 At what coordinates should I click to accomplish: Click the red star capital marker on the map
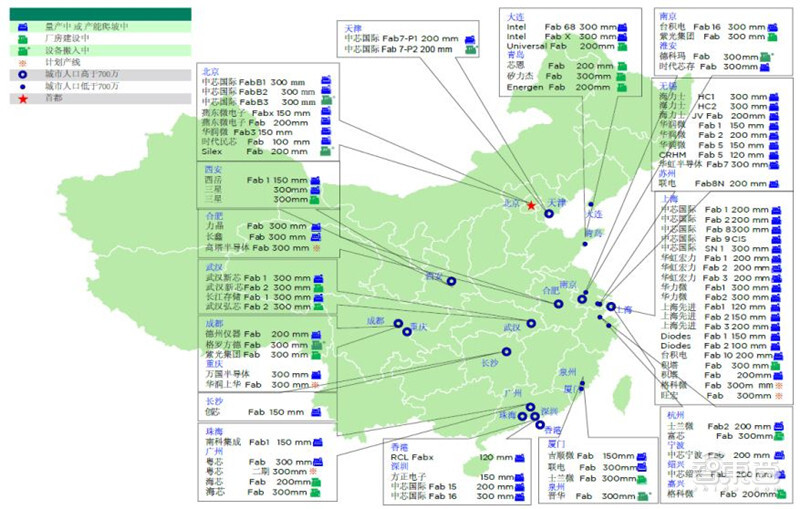click(531, 205)
